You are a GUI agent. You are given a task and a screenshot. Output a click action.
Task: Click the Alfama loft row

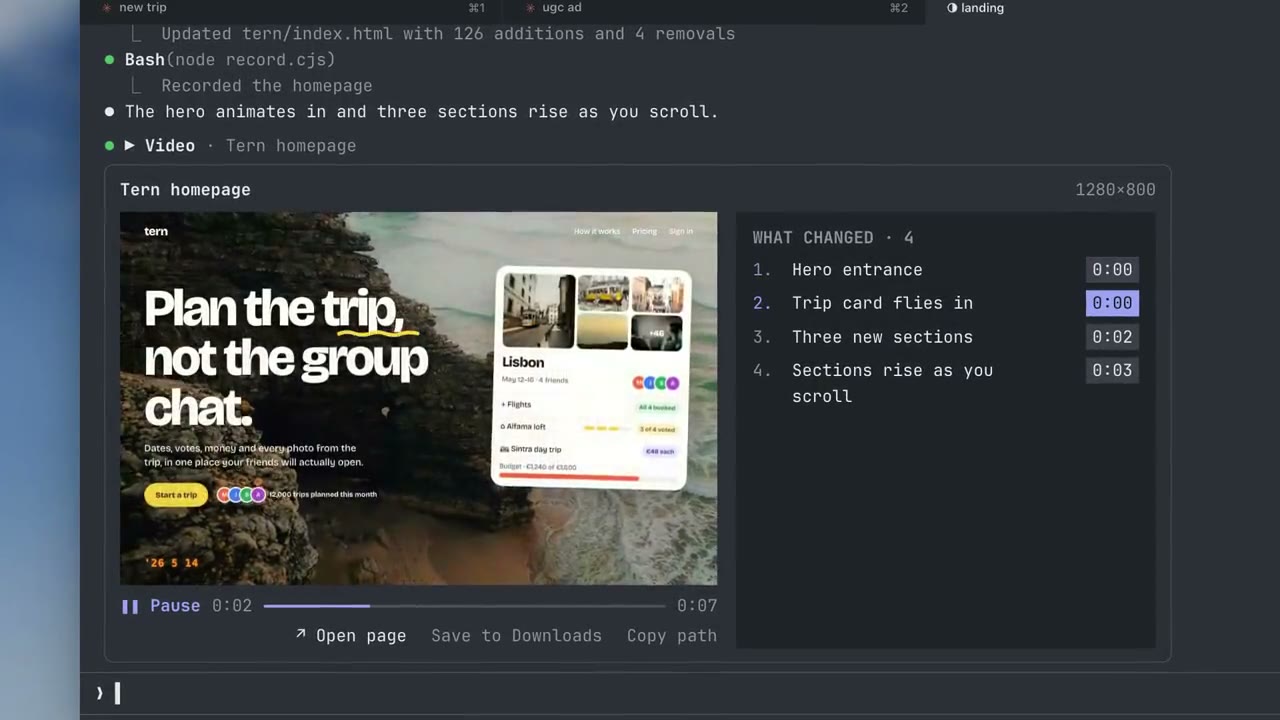pos(589,428)
